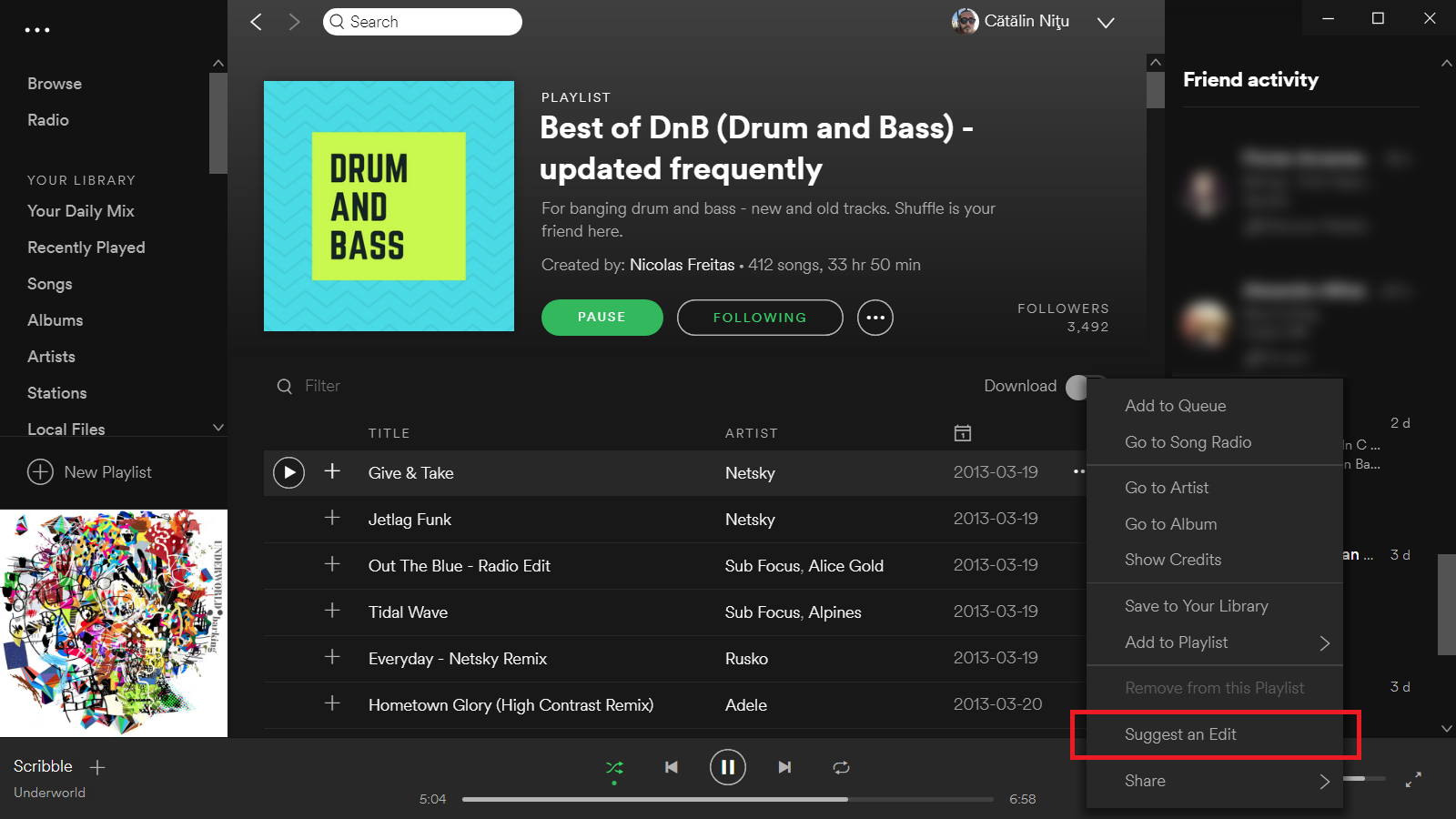Sort tracks by ARTIST column header

point(752,433)
